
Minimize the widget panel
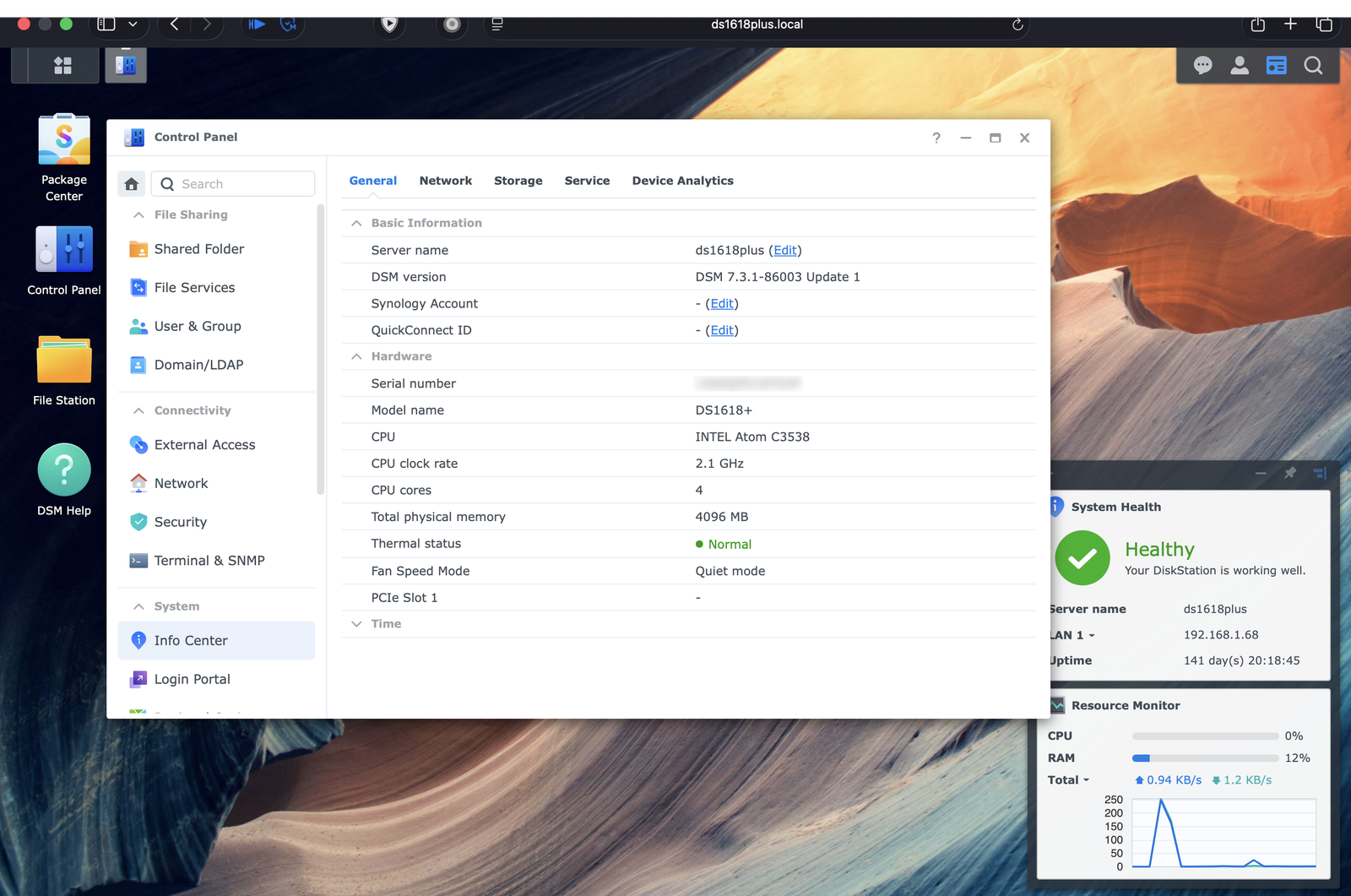pos(1261,473)
